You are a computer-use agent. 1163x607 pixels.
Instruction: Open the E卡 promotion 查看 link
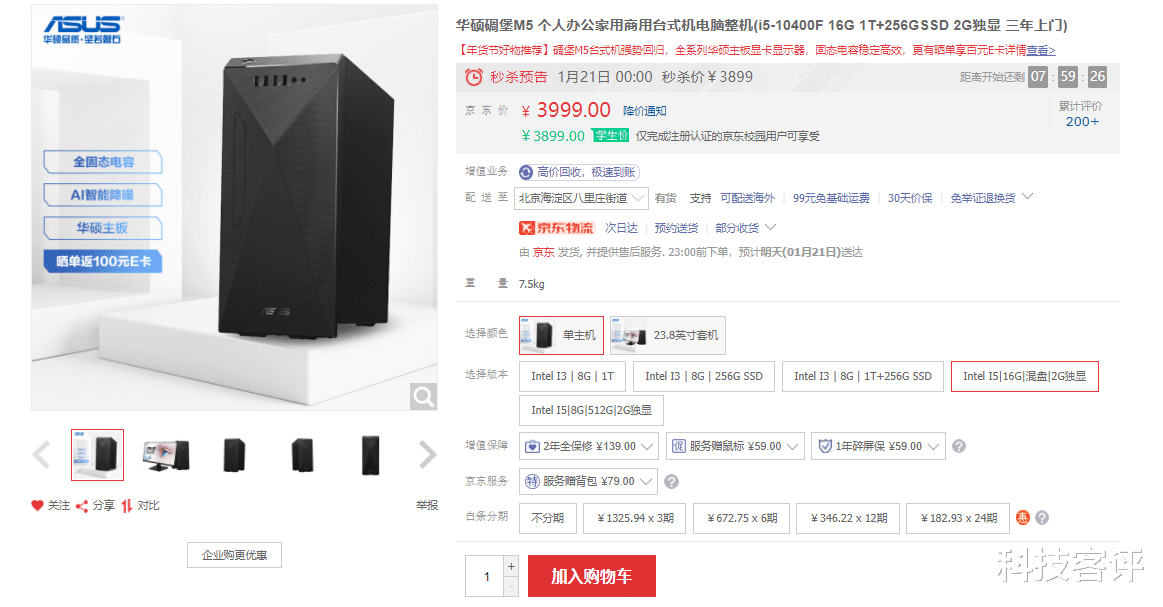1041,49
